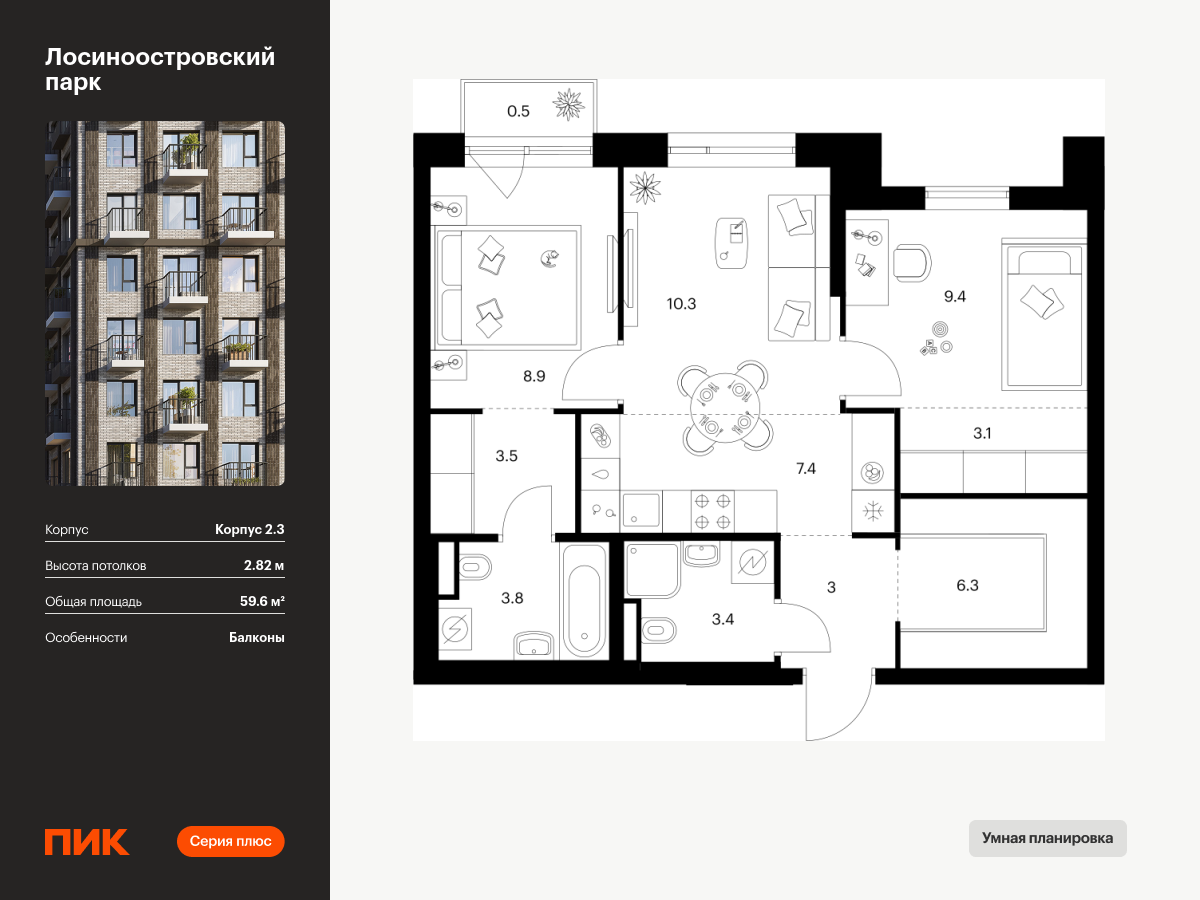Click the sink in 3.8 bathroom

pyautogui.click(x=534, y=644)
